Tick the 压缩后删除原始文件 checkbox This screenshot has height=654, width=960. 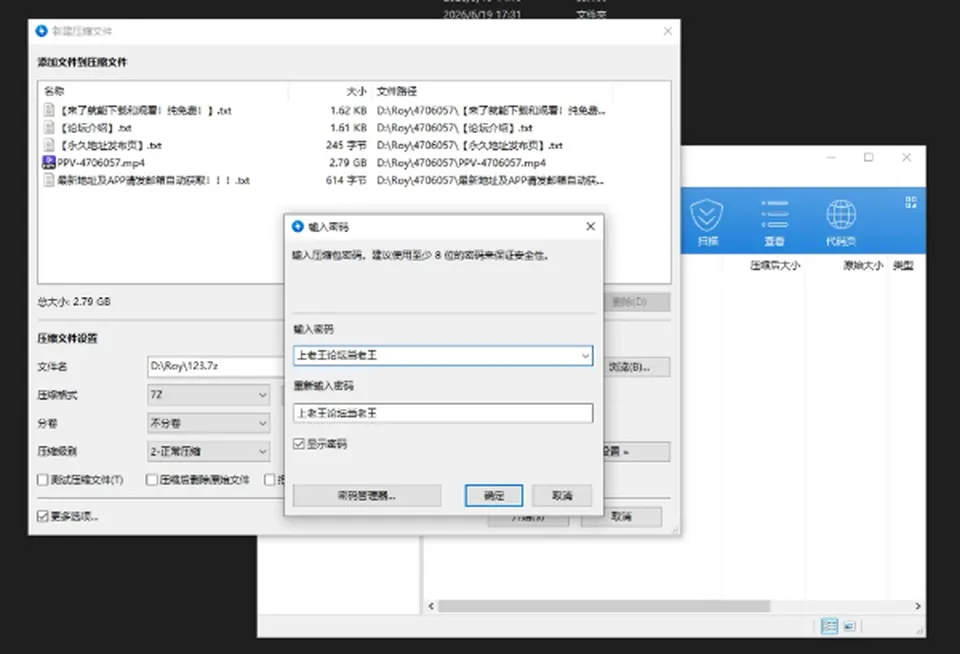pyautogui.click(x=152, y=479)
